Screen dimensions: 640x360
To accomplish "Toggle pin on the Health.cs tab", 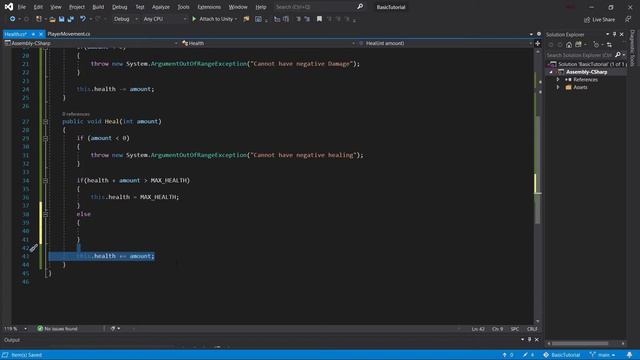I will coord(33,34).
